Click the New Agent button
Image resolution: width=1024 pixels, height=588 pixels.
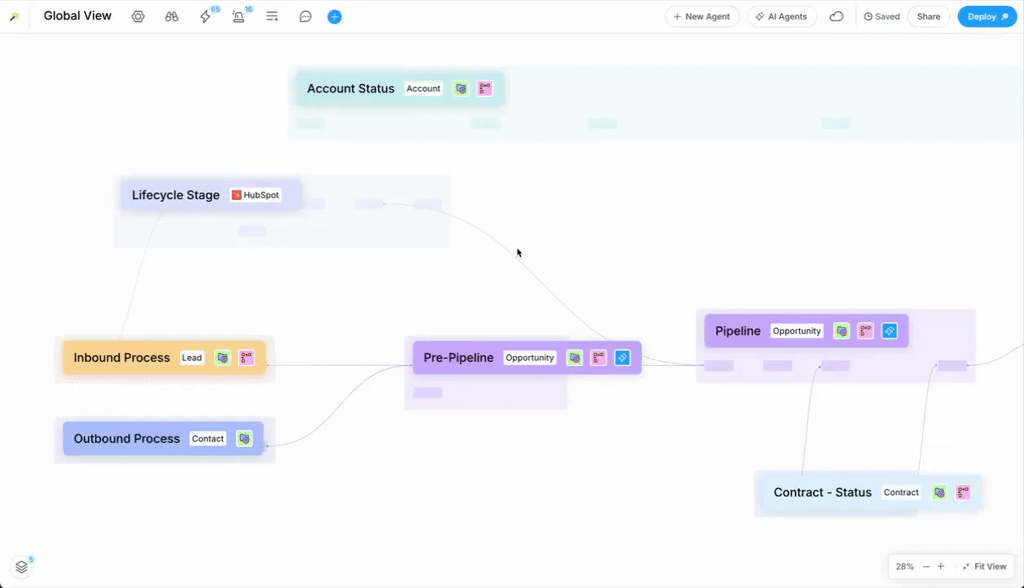(x=702, y=17)
